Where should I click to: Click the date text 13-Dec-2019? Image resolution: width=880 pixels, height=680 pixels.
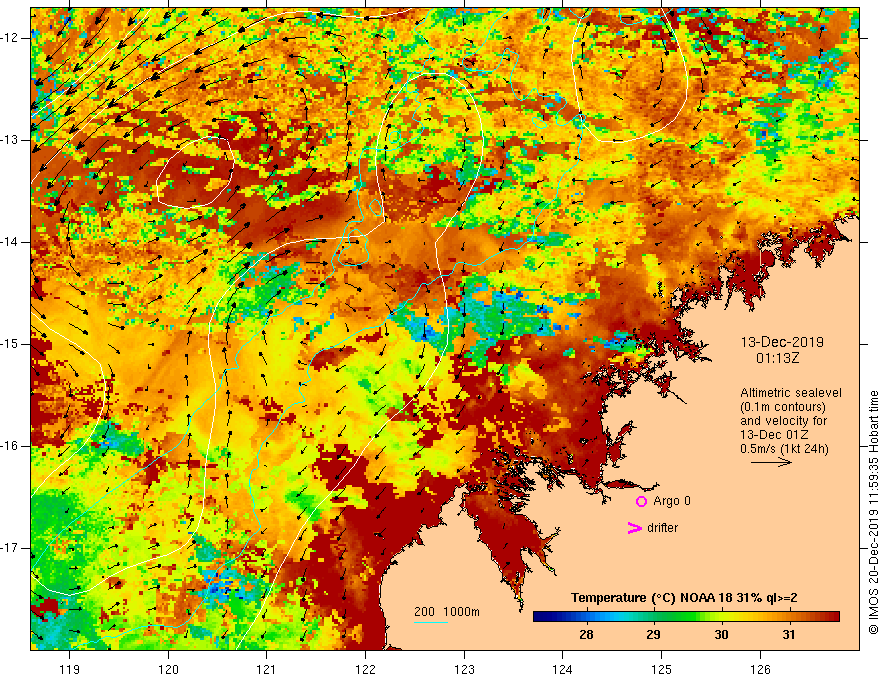782,342
